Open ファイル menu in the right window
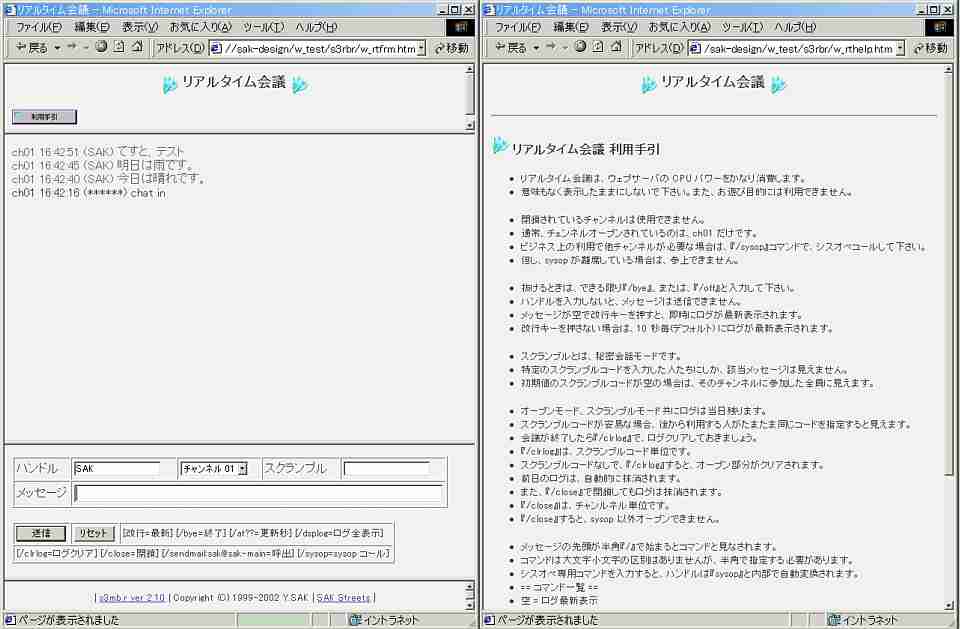The image size is (960, 629). tap(518, 27)
